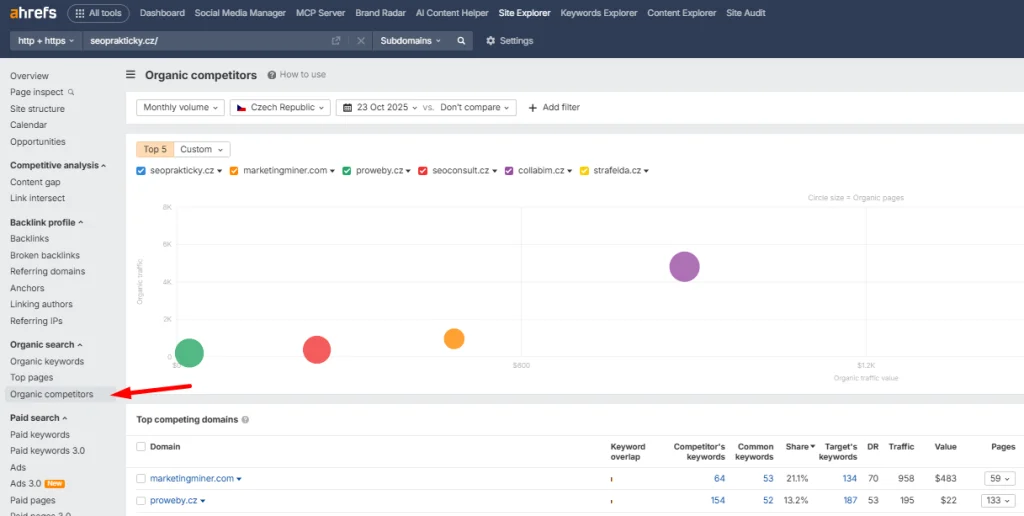Collapse the Backlink profile sidebar section
Screen dimensions: 1024x516
(x=46, y=223)
